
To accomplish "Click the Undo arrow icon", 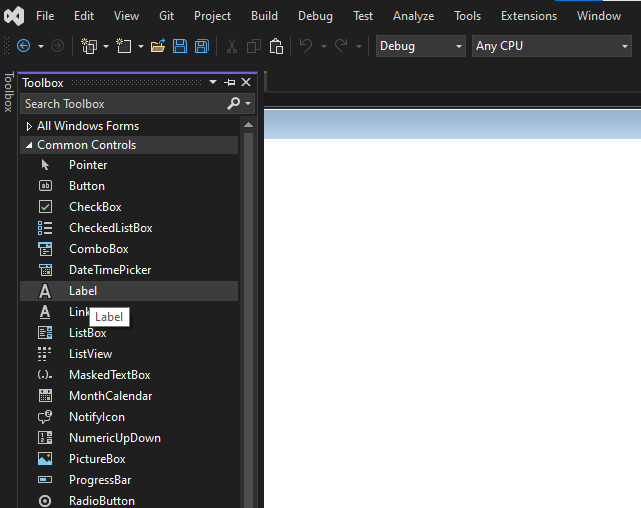I will (x=306, y=46).
